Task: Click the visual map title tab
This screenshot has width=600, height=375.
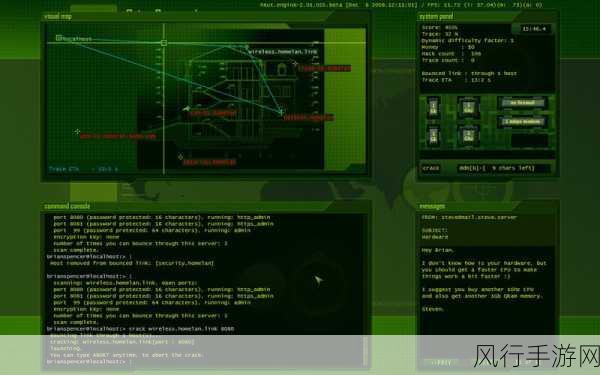Action: [58, 16]
